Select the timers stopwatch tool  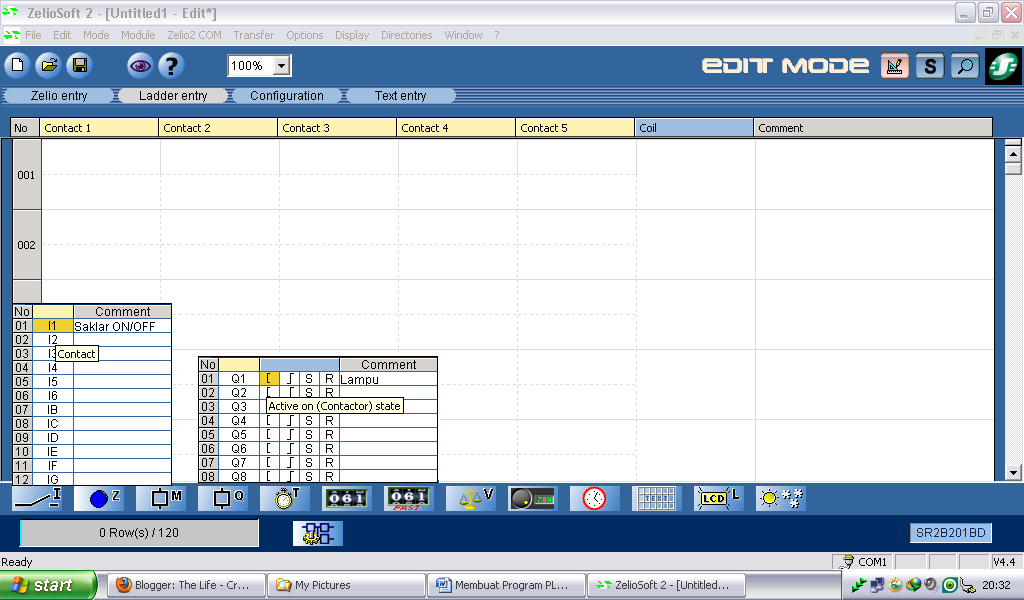(x=285, y=498)
